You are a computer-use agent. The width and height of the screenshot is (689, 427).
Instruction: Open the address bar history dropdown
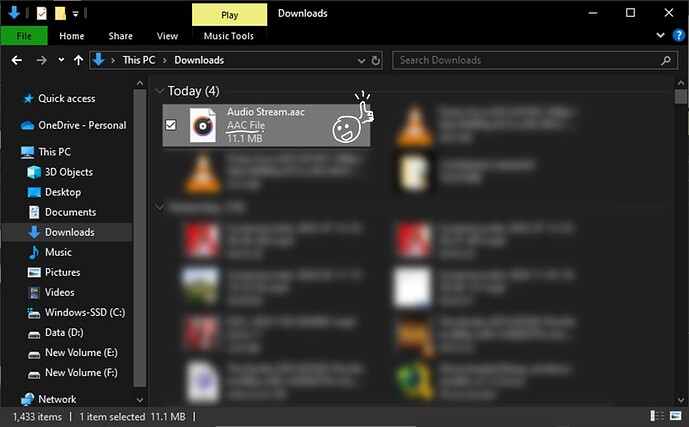tap(361, 60)
